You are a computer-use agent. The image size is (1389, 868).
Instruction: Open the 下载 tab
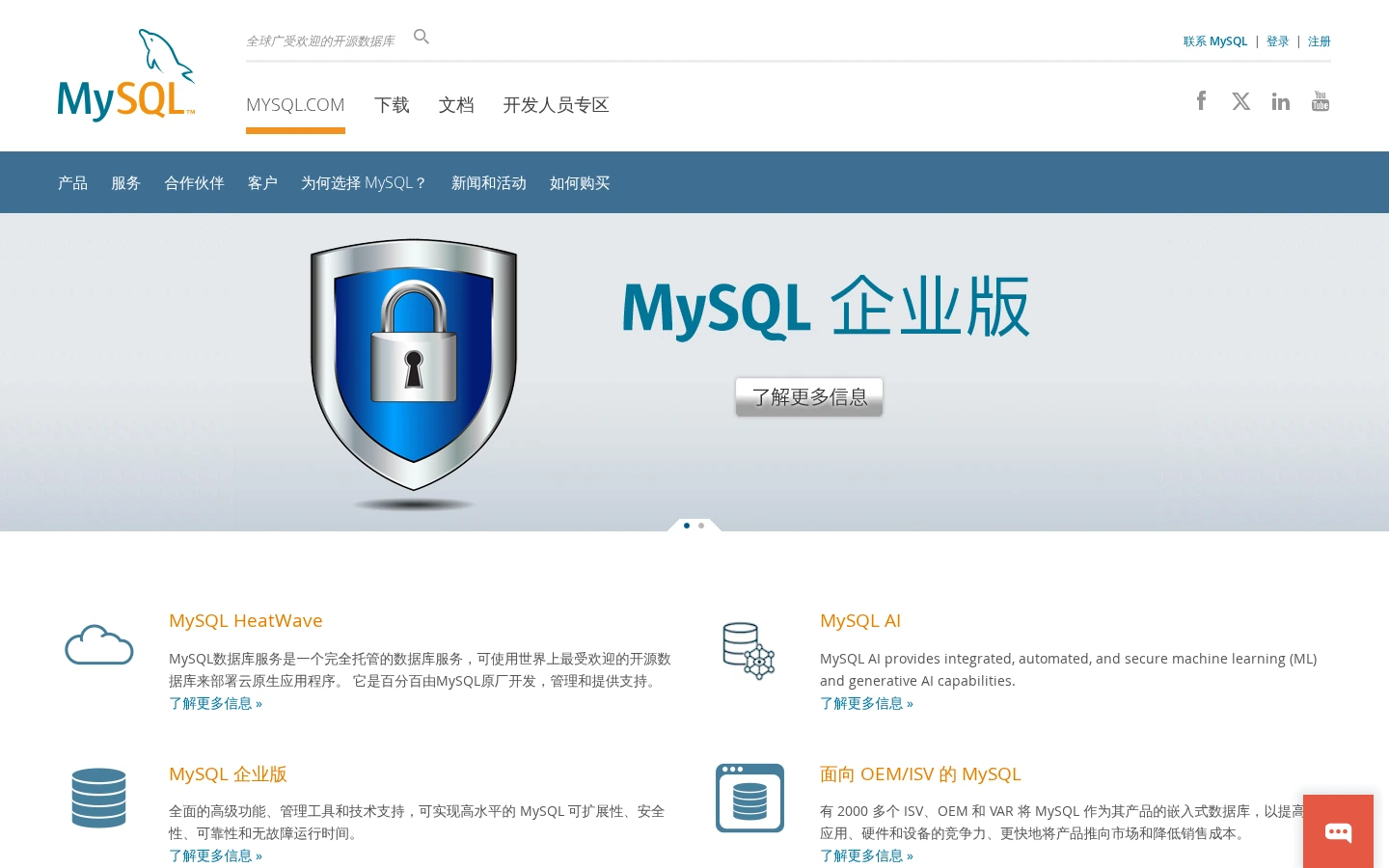[392, 105]
